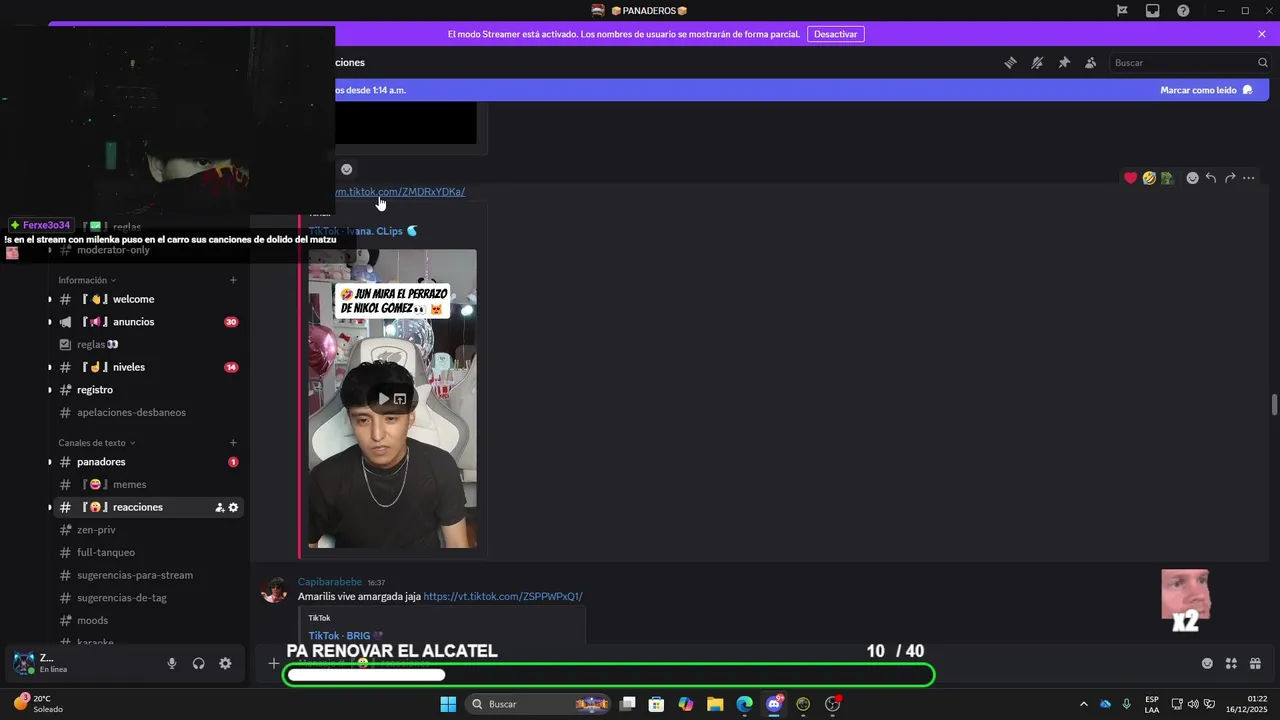1280x720 pixels.
Task: React with the green frog emoji
Action: coord(1167,178)
